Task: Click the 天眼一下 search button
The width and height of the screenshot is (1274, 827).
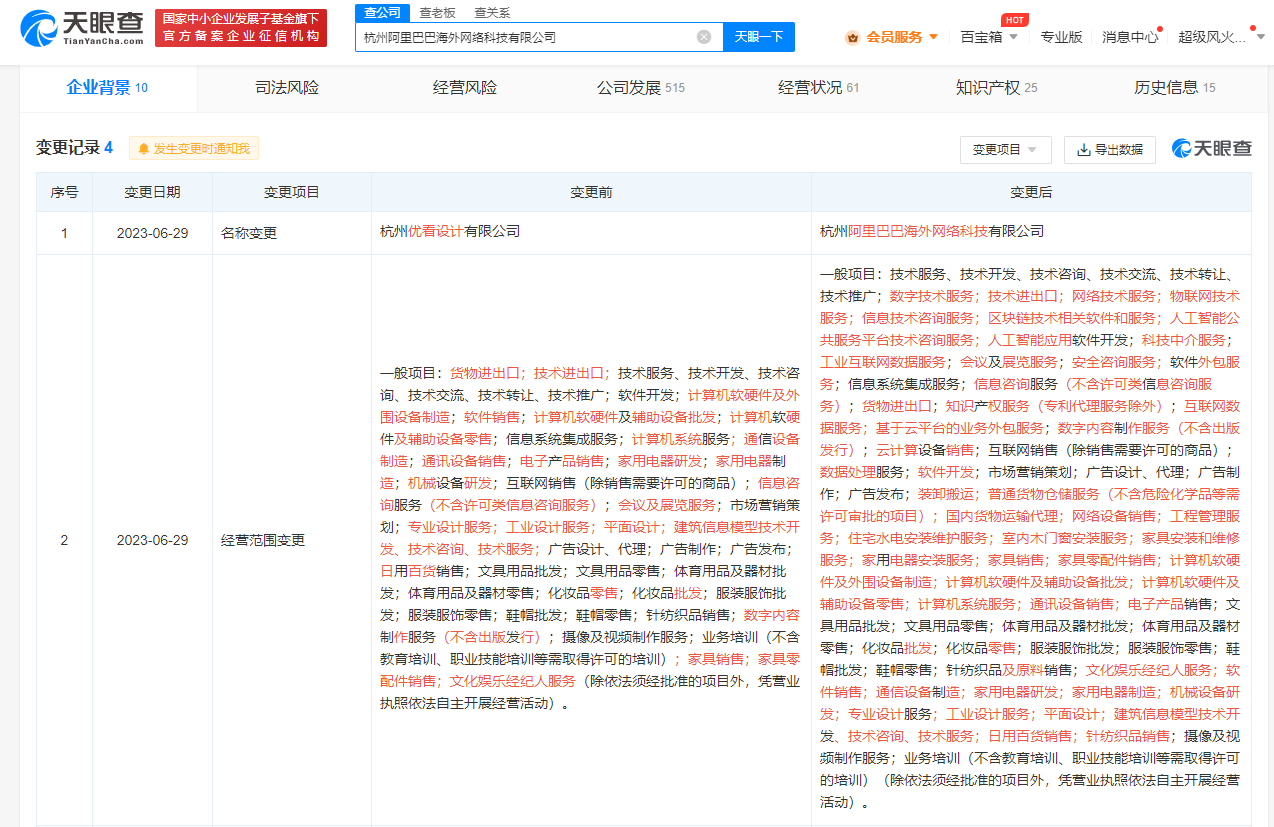Action: 759,37
